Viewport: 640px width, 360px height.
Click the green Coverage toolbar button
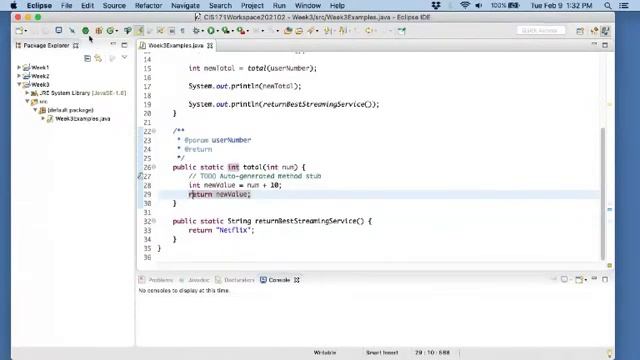tap(226, 31)
